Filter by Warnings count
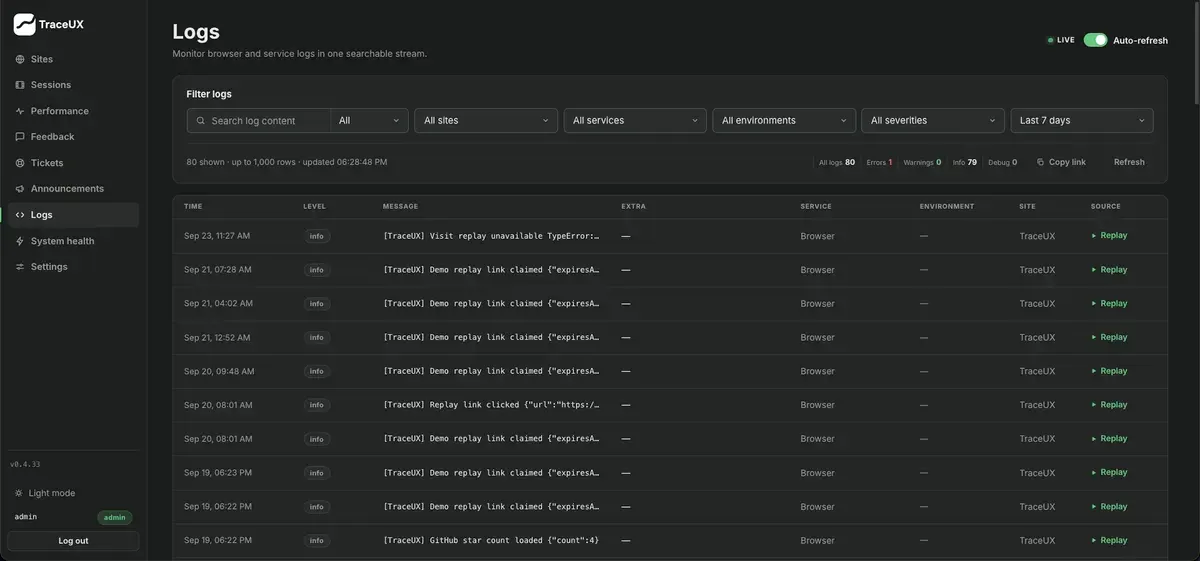 pos(922,162)
